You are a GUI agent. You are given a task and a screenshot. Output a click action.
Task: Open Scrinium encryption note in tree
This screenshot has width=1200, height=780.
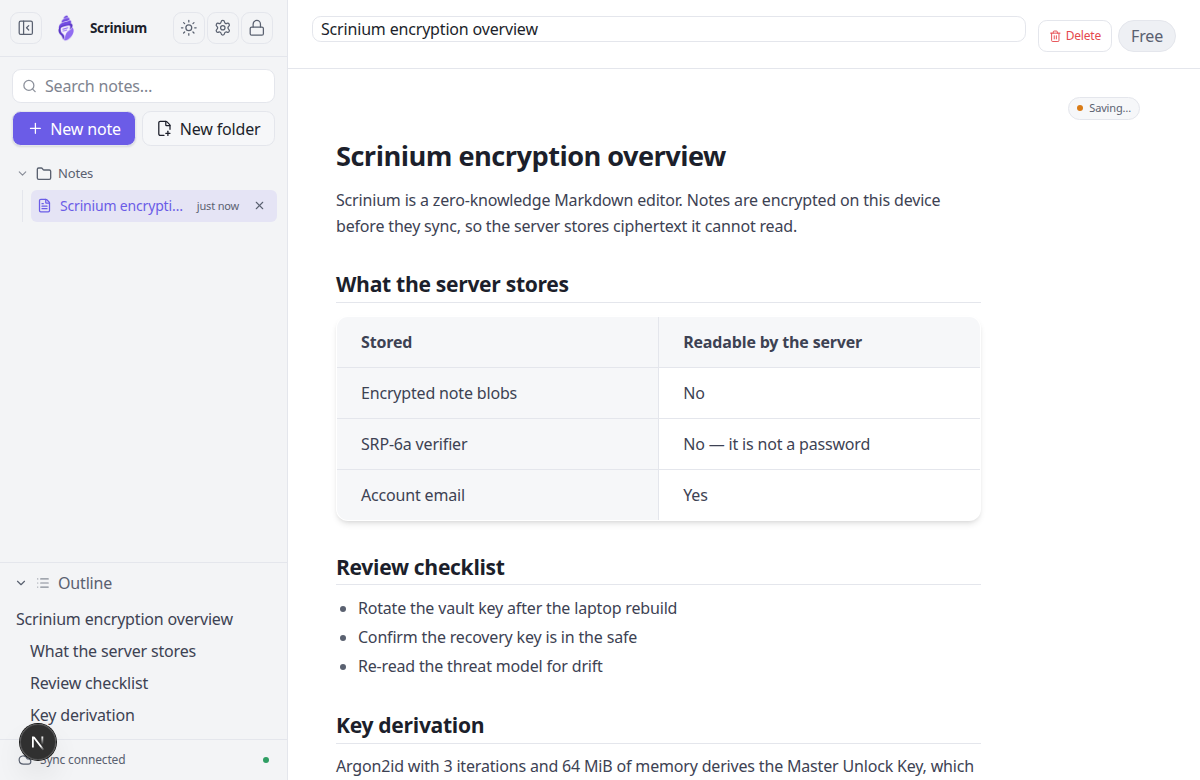(x=154, y=206)
